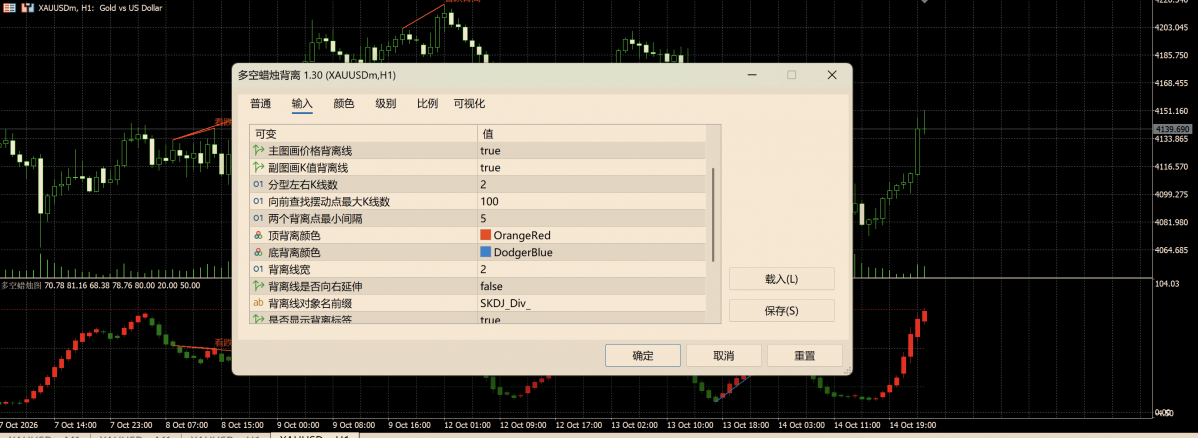This screenshot has height=438, width=1198.
Task: Switch to the 输入 tab
Action: click(303, 104)
